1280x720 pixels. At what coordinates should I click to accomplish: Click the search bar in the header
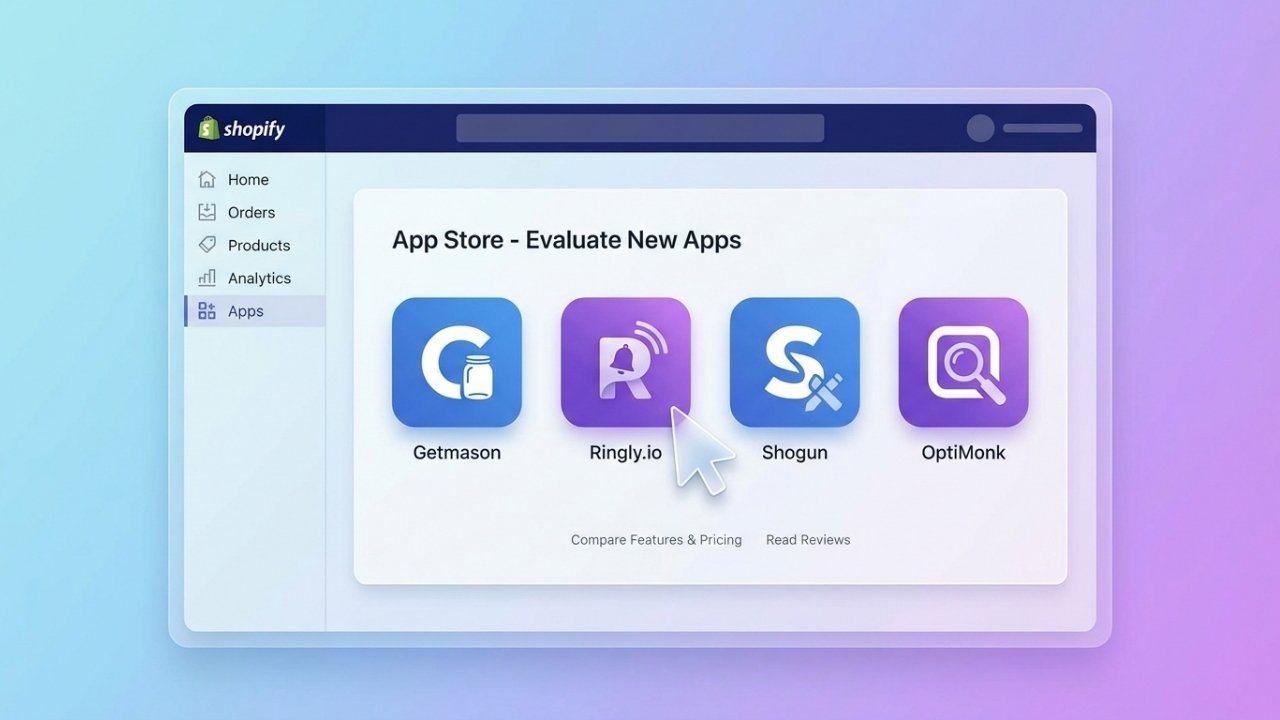pos(640,128)
